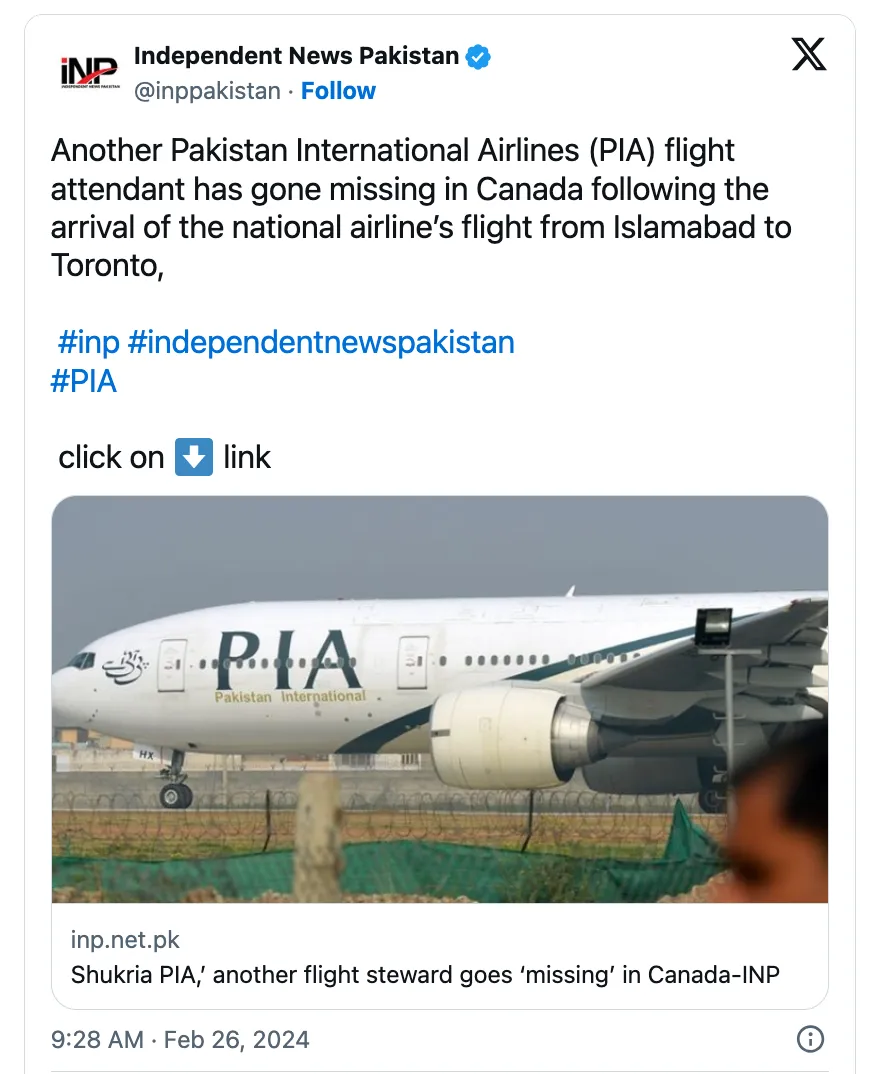This screenshot has height=1074, width=882.
Task: Click the INP logo avatar
Action: [89, 73]
